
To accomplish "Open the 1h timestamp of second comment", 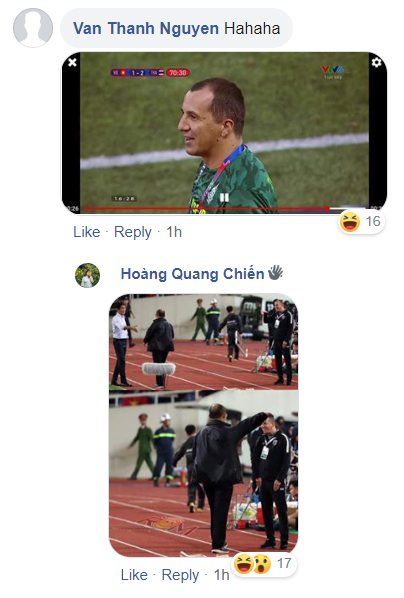I will pyautogui.click(x=221, y=575).
